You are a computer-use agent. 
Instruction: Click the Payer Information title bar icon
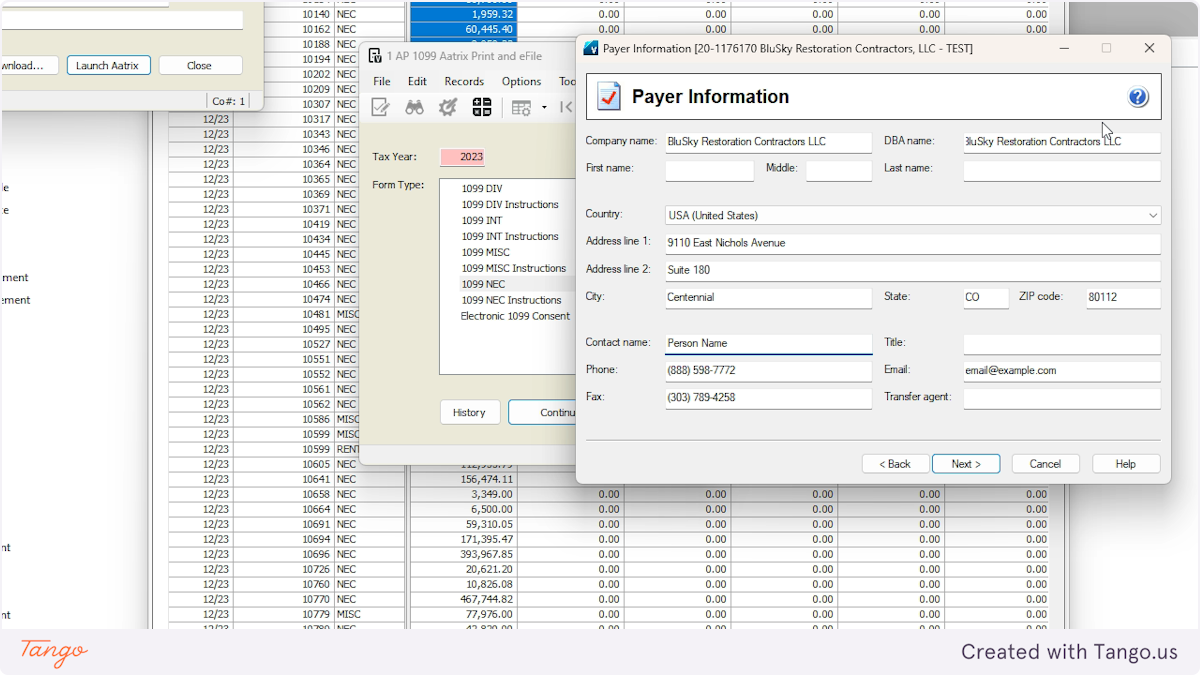pos(591,48)
